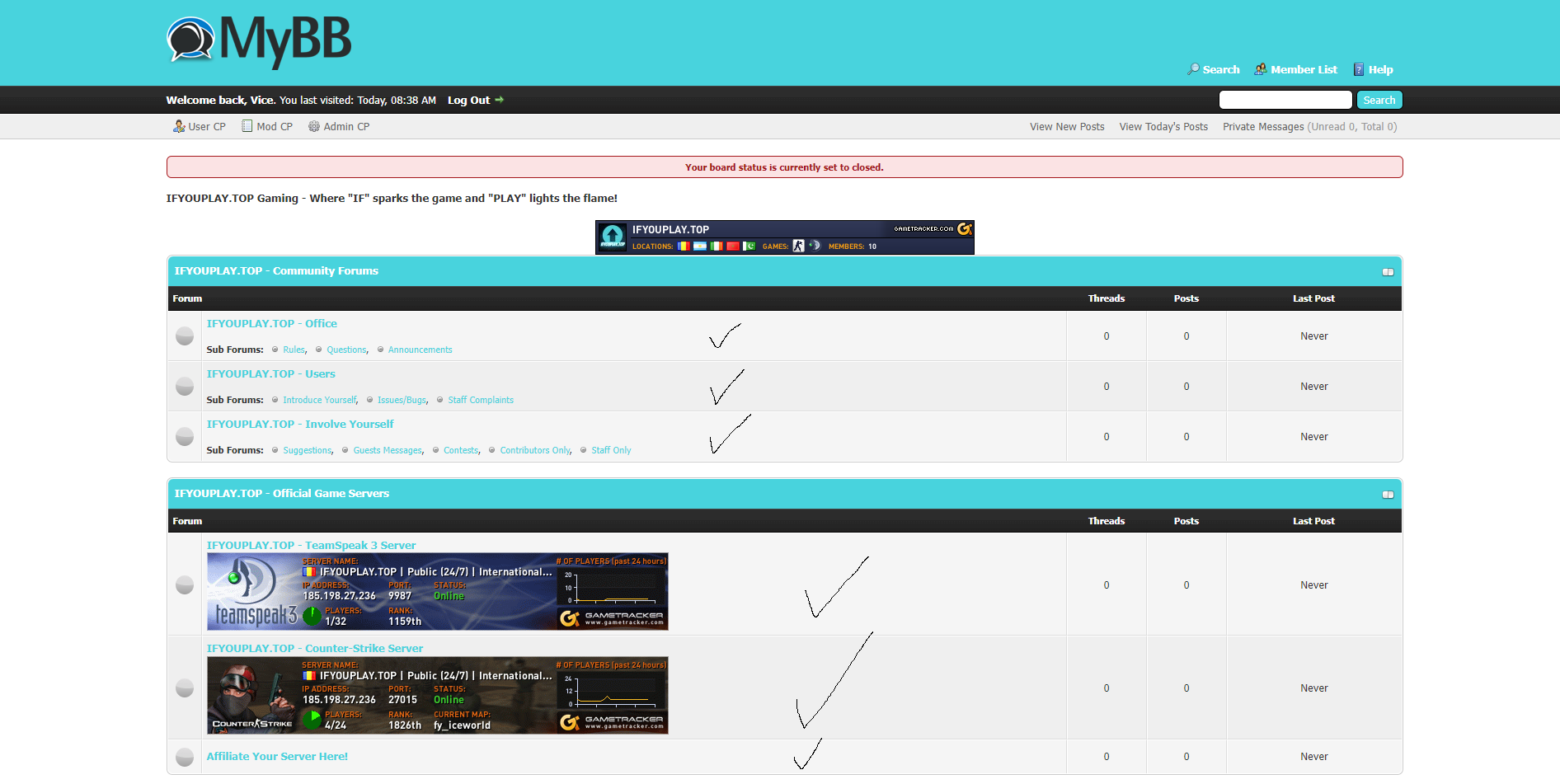
Task: View New Posts
Action: [x=1067, y=127]
